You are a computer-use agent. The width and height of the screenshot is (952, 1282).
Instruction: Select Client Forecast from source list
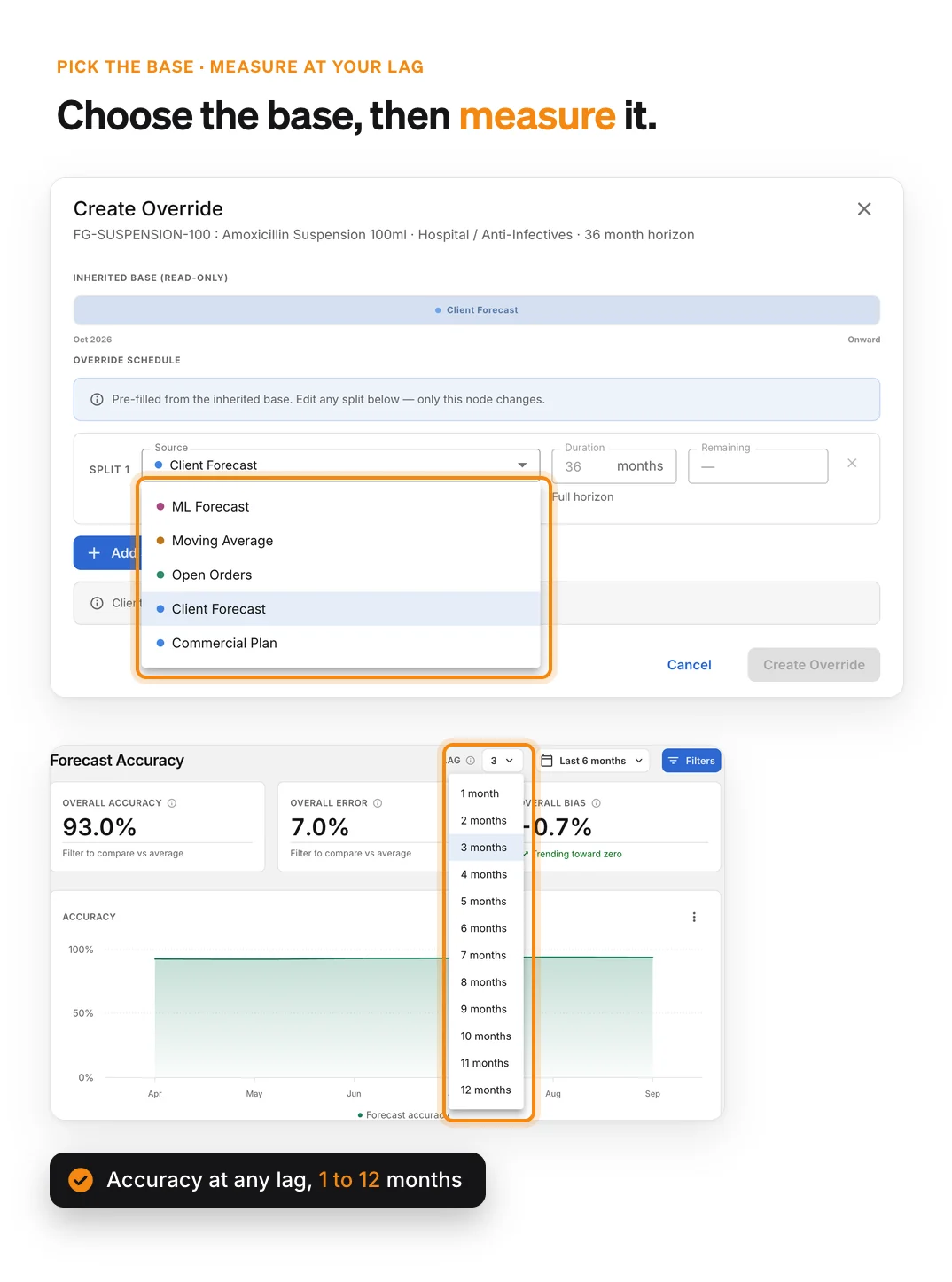tap(341, 609)
